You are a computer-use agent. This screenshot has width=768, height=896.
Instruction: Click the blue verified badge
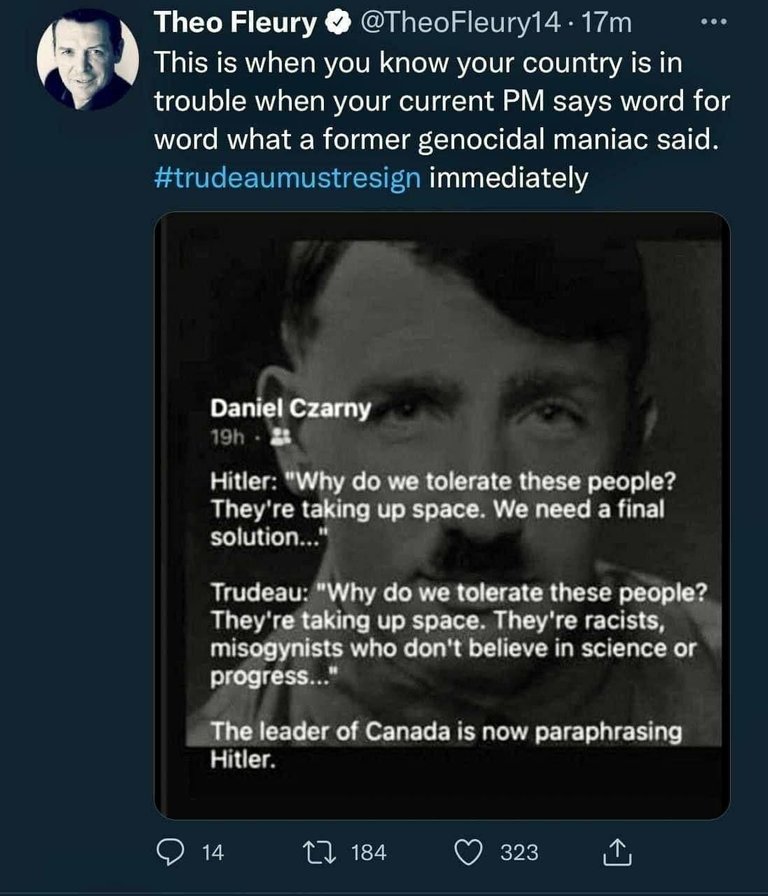click(338, 23)
